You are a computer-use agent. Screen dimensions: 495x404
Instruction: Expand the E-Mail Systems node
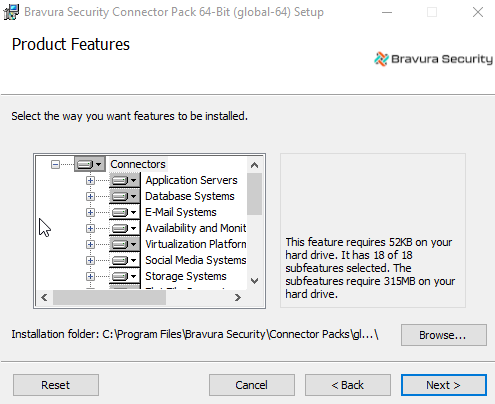tap(90, 212)
